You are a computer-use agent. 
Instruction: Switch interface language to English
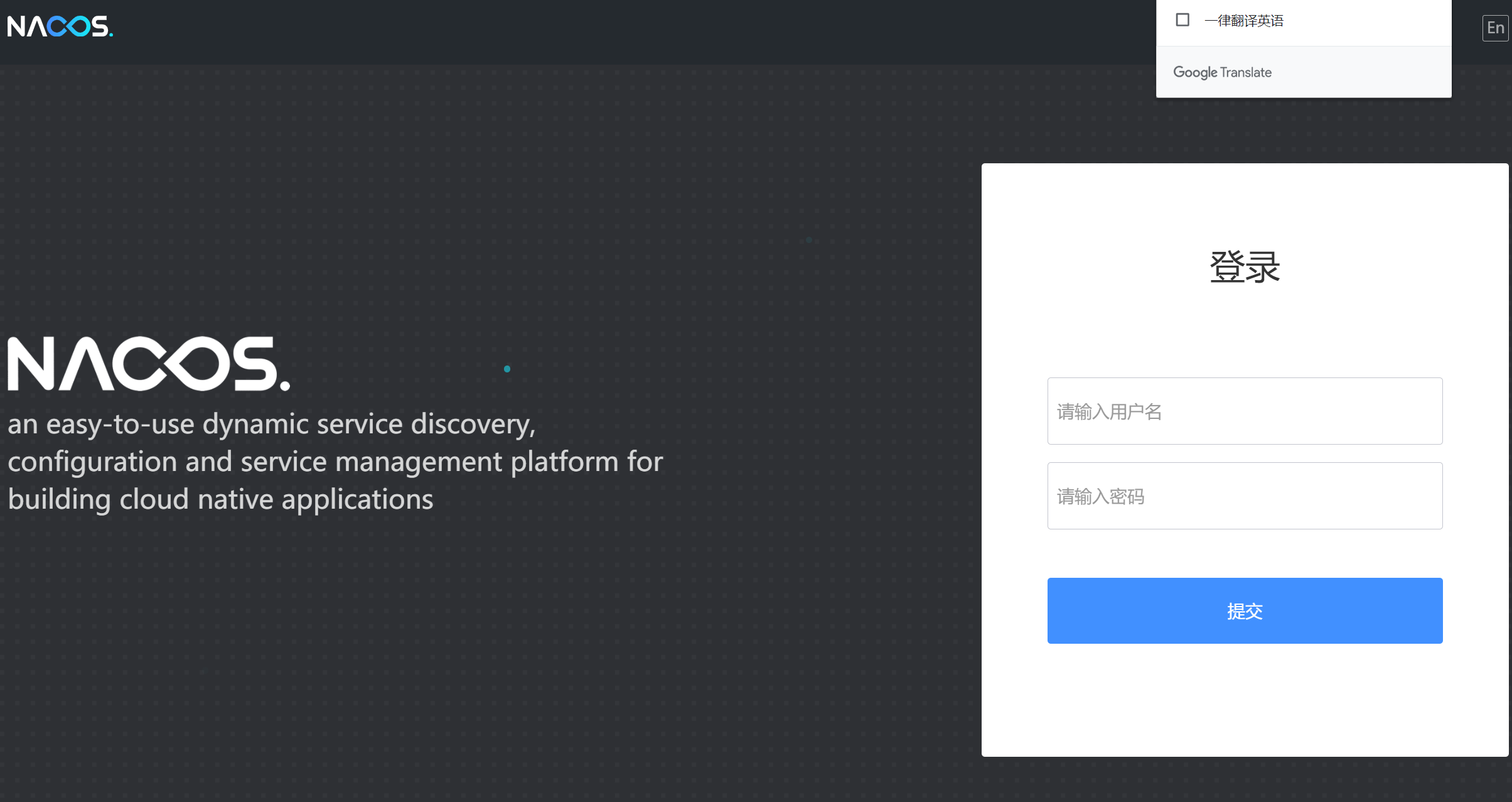(1496, 28)
